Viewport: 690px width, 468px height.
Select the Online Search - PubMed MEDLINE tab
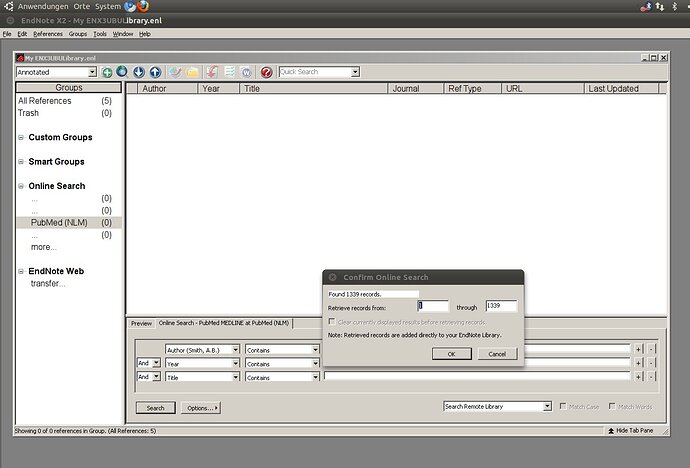tap(224, 323)
